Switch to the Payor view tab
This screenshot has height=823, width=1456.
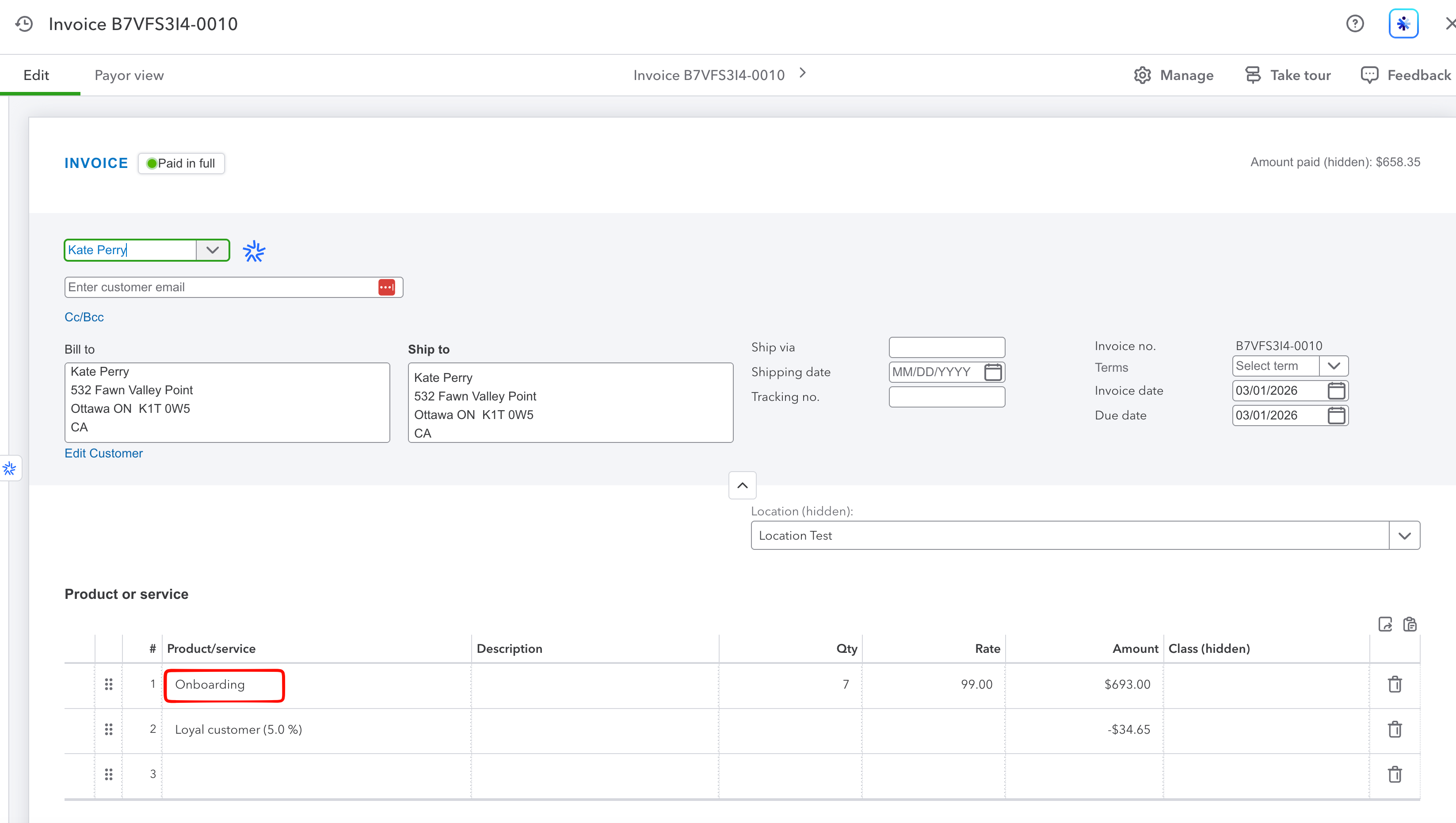[x=130, y=75]
